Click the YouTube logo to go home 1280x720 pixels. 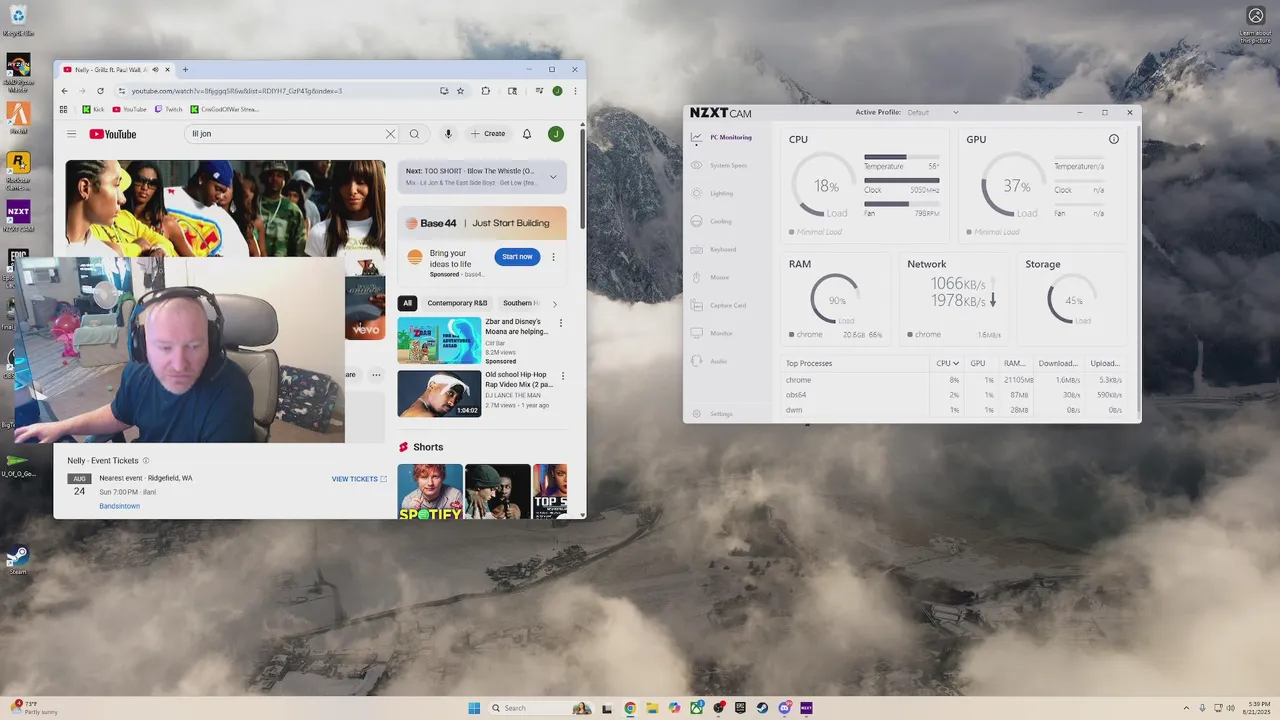tap(112, 134)
